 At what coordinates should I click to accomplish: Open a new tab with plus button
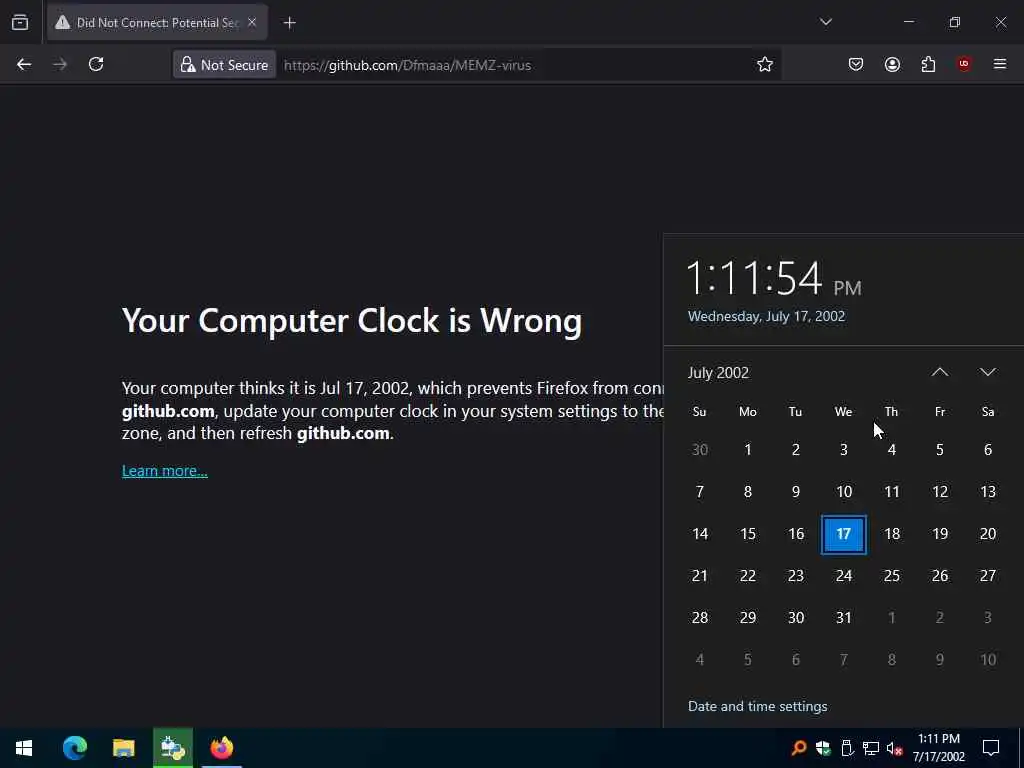(x=290, y=23)
